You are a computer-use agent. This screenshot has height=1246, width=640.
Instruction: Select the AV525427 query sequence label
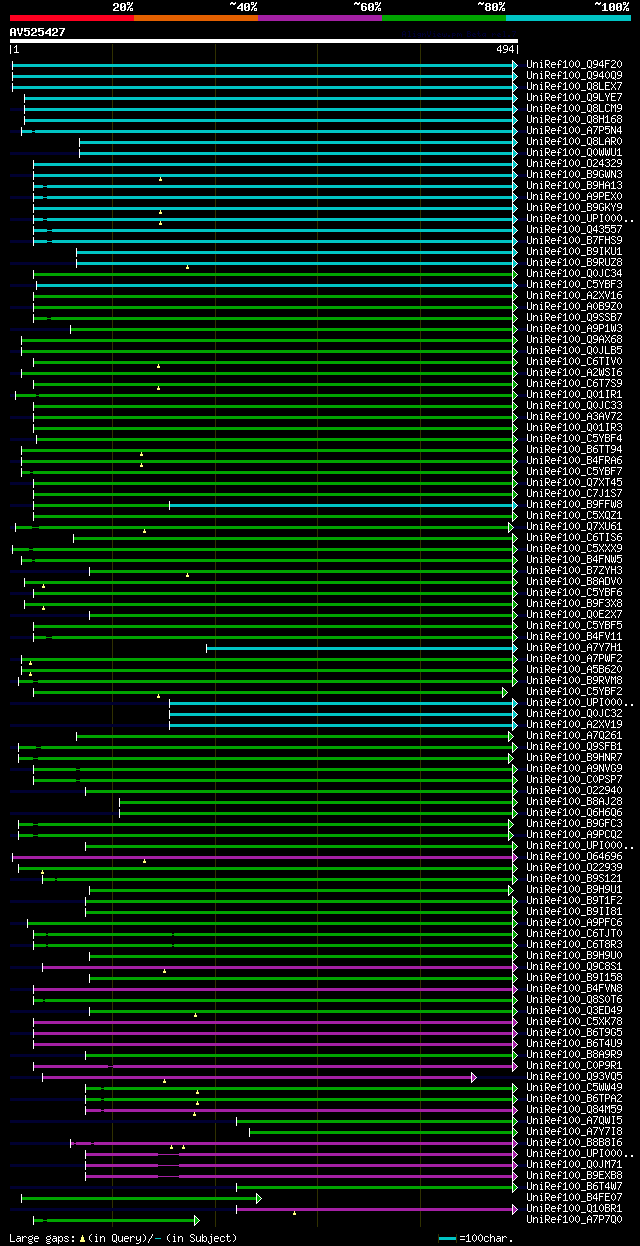click(38, 32)
